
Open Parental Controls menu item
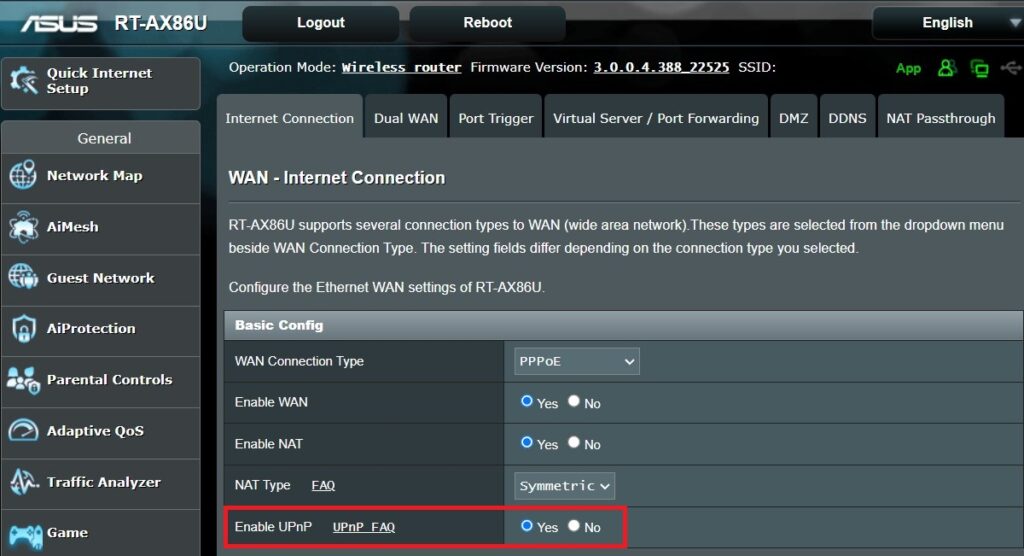click(101, 380)
